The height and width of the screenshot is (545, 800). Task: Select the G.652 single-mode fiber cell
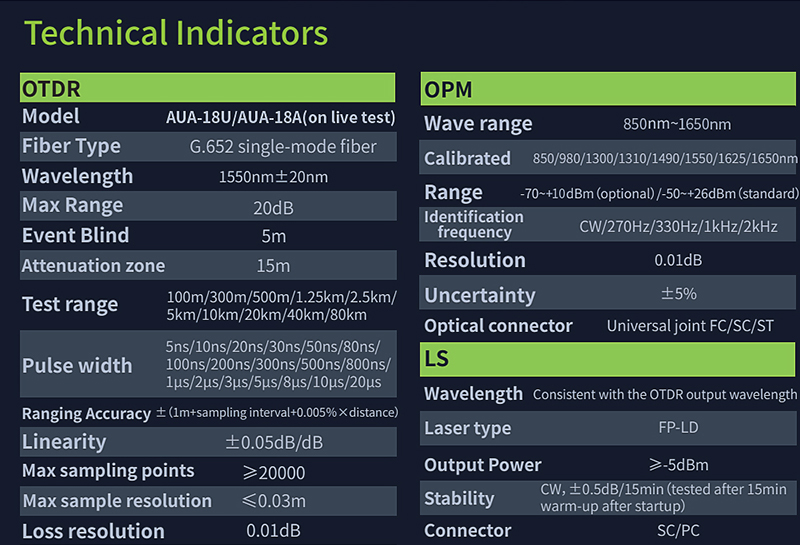[283, 147]
